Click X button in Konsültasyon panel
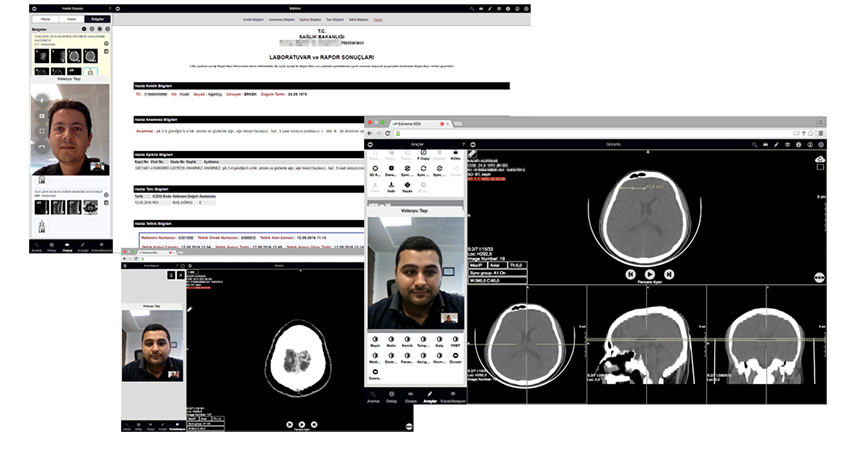 [x=181, y=275]
